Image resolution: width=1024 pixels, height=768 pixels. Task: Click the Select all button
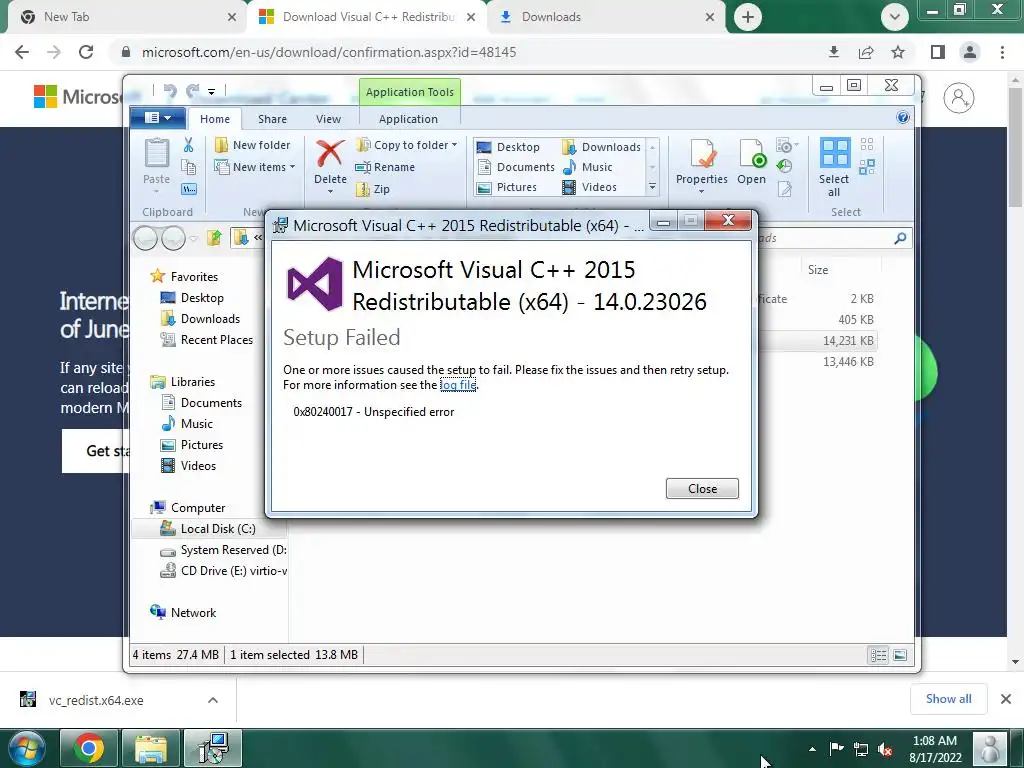834,167
